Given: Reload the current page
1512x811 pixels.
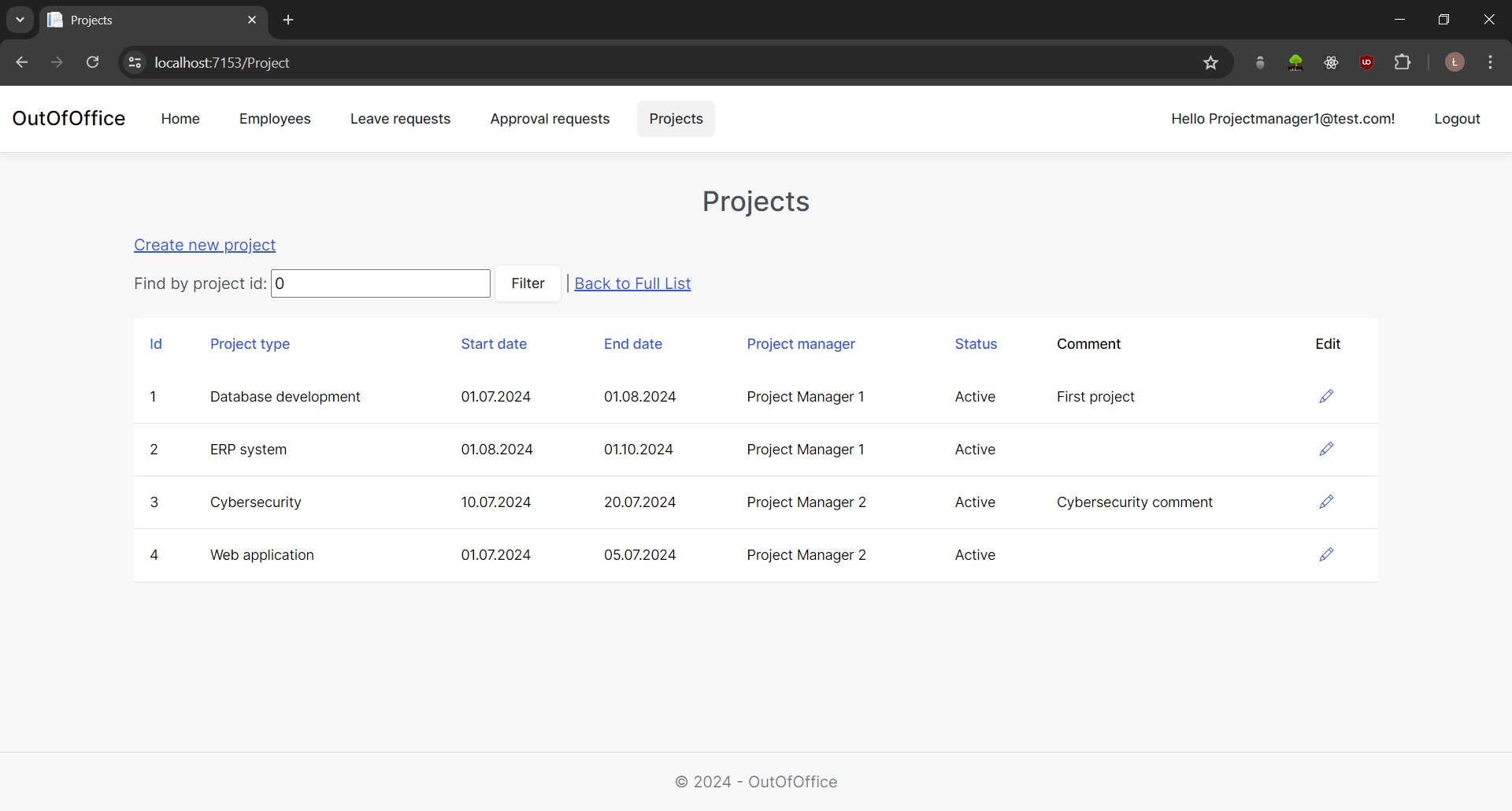Looking at the screenshot, I should 92,62.
